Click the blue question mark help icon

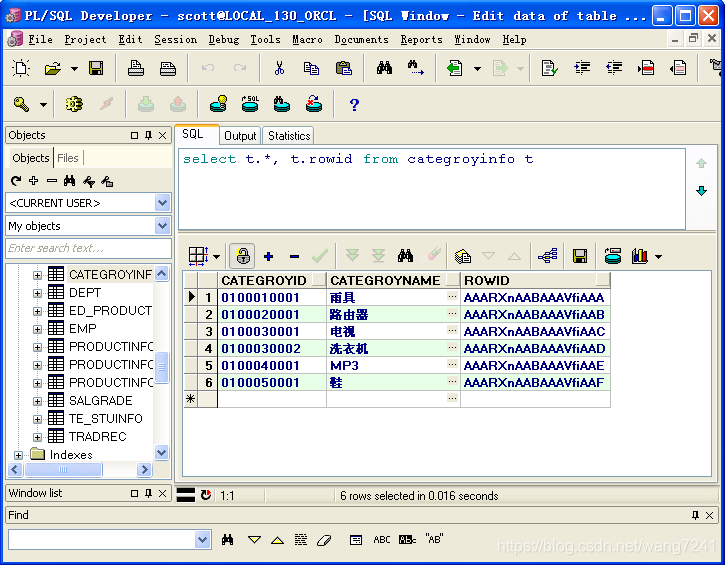click(x=354, y=104)
